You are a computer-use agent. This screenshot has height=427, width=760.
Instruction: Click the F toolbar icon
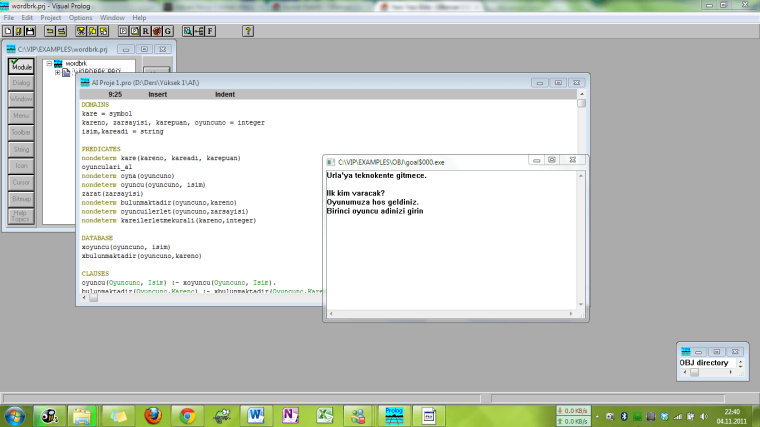pyautogui.click(x=211, y=31)
